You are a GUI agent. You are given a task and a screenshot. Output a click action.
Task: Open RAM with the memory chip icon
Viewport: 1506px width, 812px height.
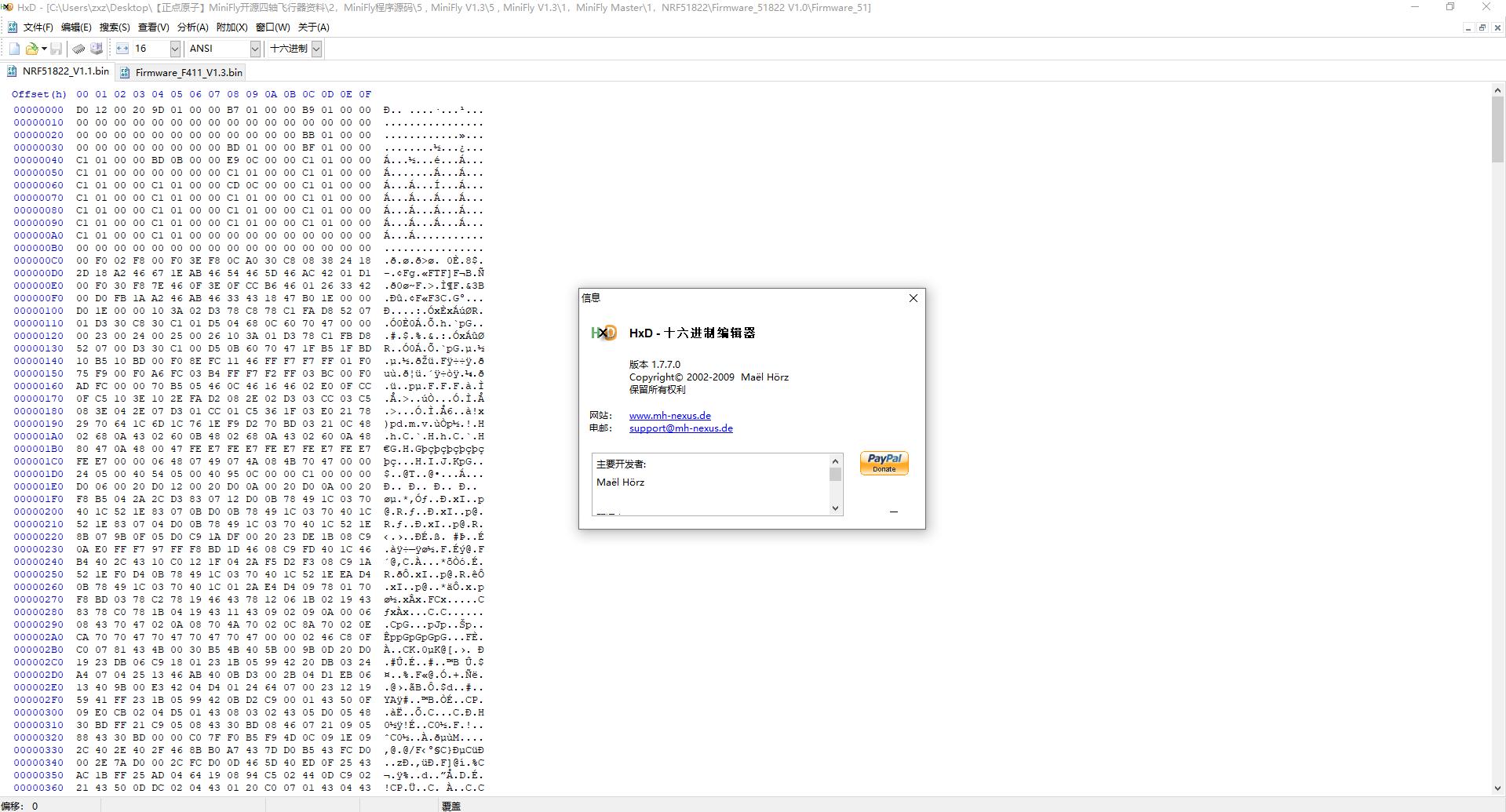78,49
